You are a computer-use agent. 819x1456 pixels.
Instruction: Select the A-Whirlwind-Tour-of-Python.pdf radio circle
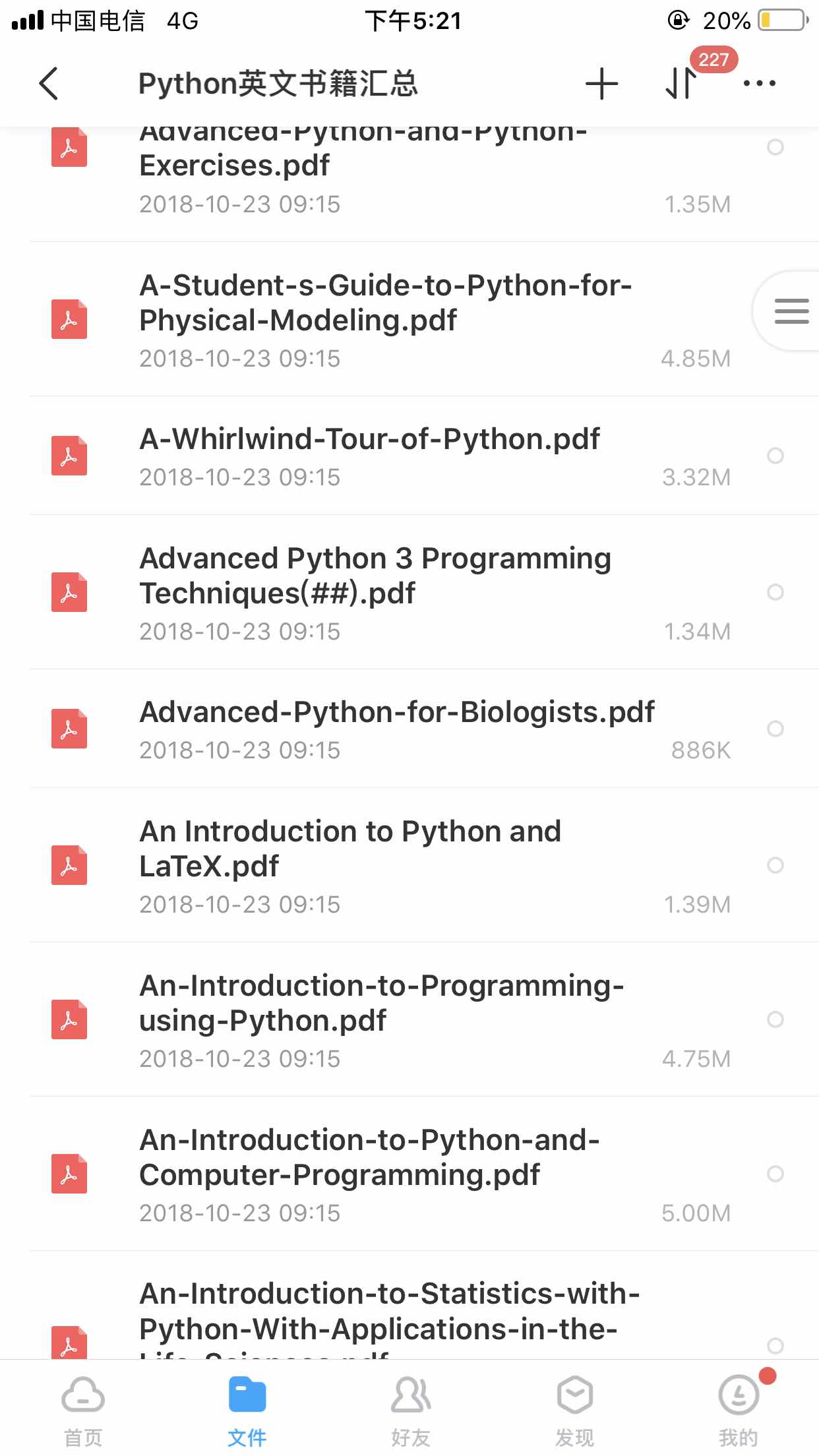click(x=775, y=456)
